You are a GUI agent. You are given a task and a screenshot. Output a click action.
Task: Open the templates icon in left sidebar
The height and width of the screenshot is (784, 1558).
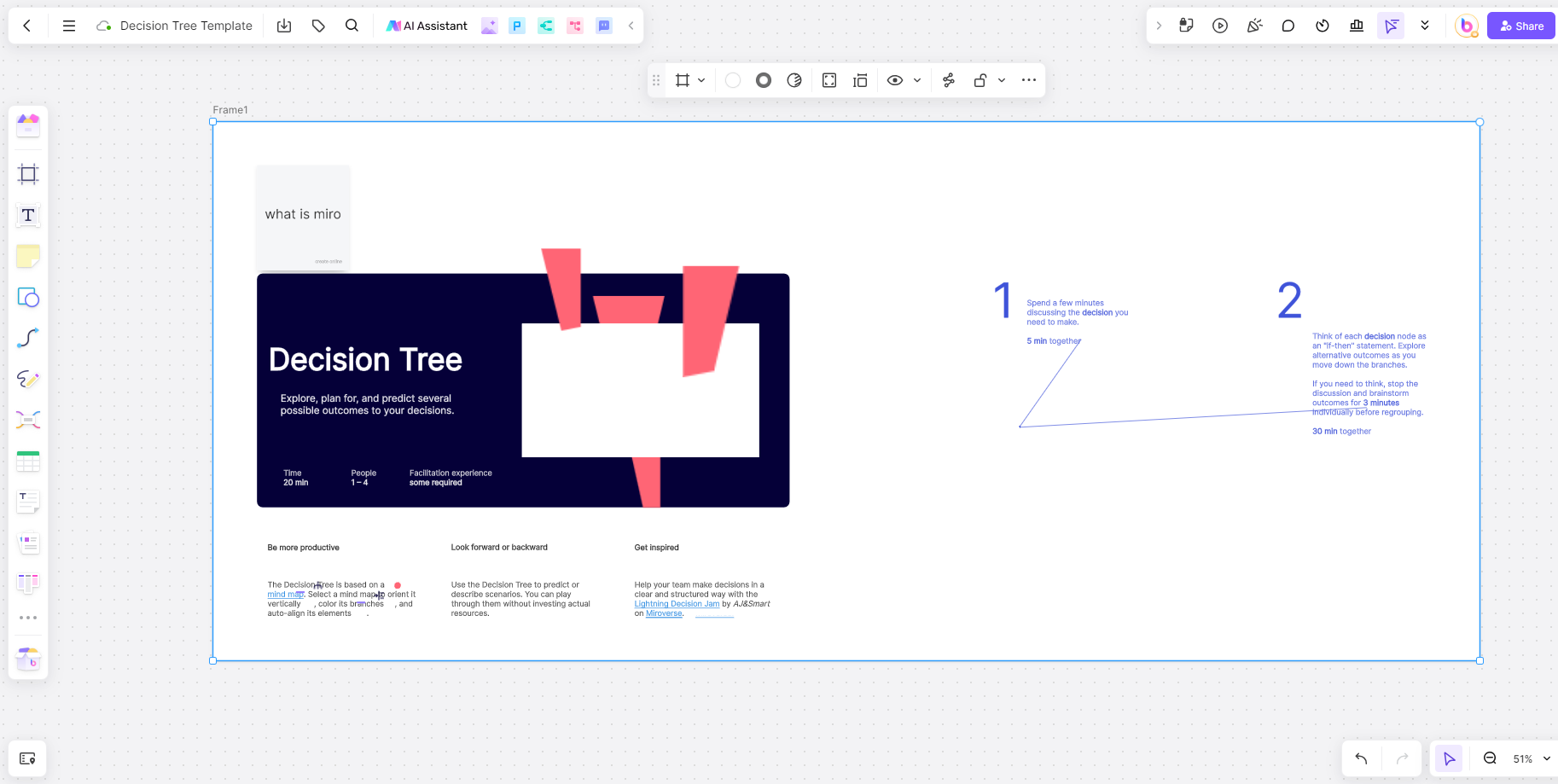28,125
